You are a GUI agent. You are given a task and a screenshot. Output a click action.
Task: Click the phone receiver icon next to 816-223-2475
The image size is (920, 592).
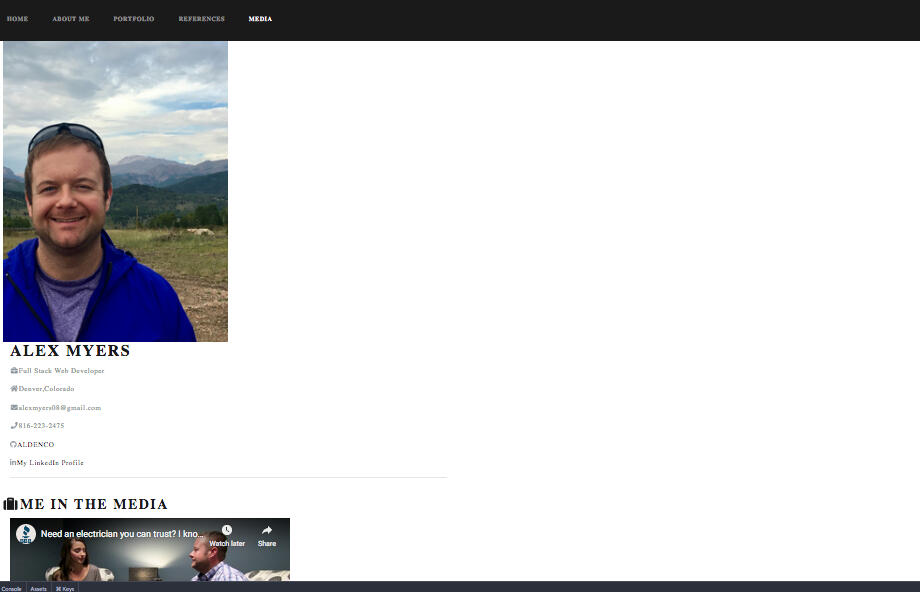14,425
